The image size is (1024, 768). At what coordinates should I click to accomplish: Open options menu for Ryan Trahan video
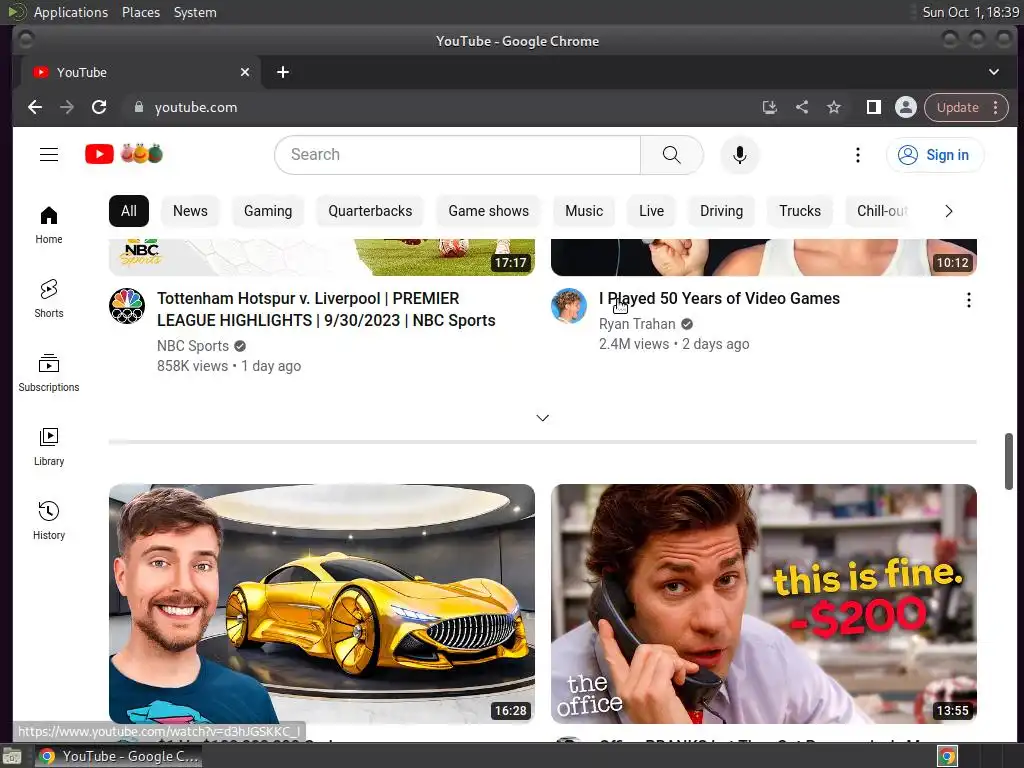pyautogui.click(x=968, y=300)
